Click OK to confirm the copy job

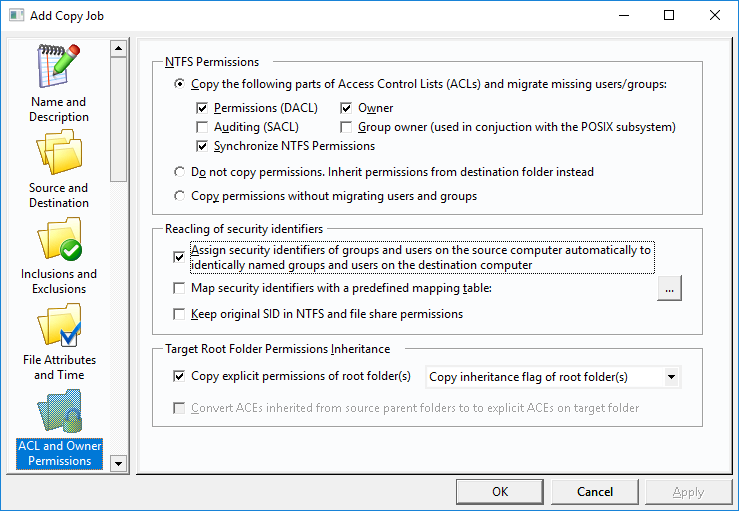[x=500, y=492]
